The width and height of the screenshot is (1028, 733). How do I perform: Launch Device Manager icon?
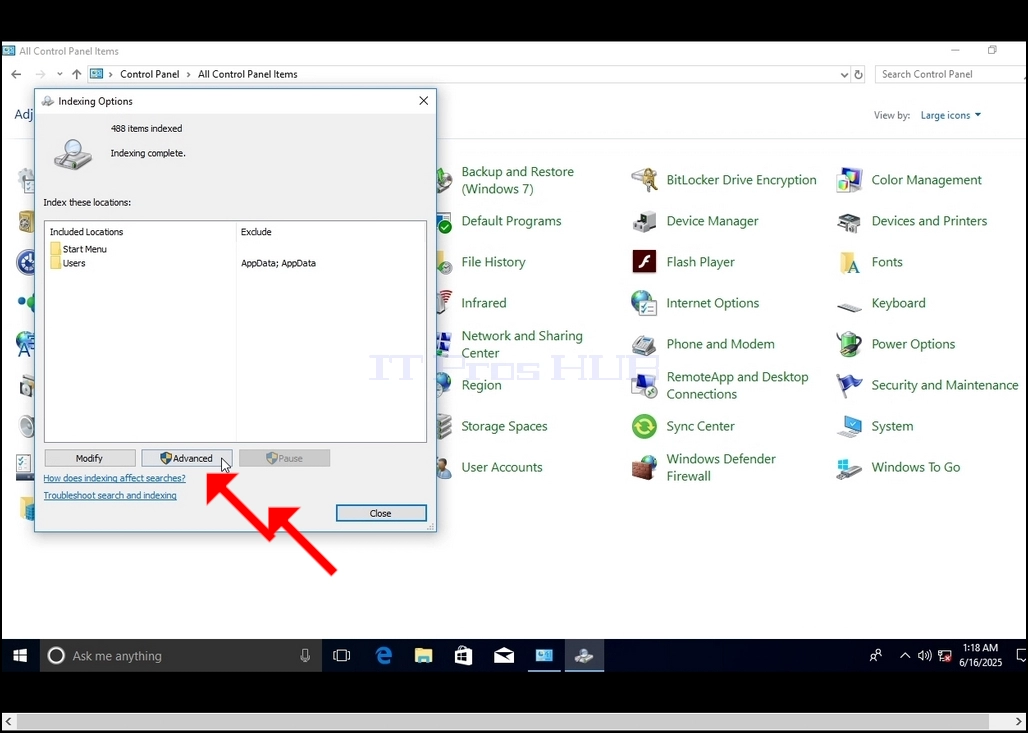tap(644, 221)
